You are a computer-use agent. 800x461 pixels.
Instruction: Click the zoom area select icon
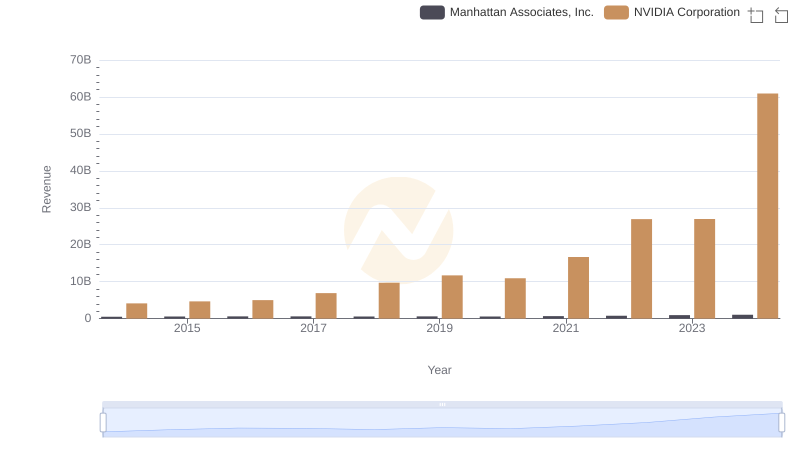[756, 15]
